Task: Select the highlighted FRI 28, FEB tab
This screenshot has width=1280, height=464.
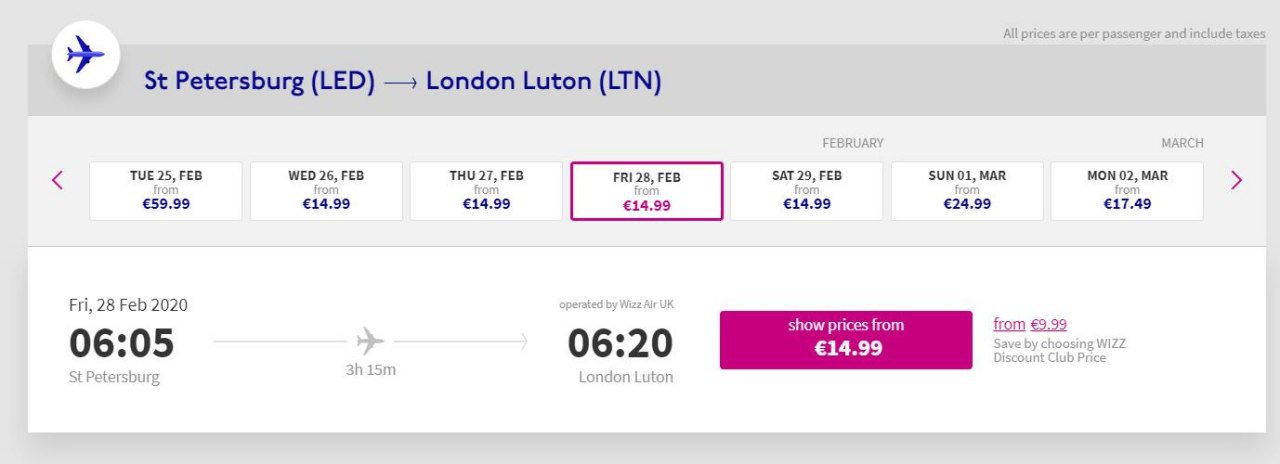Action: coord(646,191)
